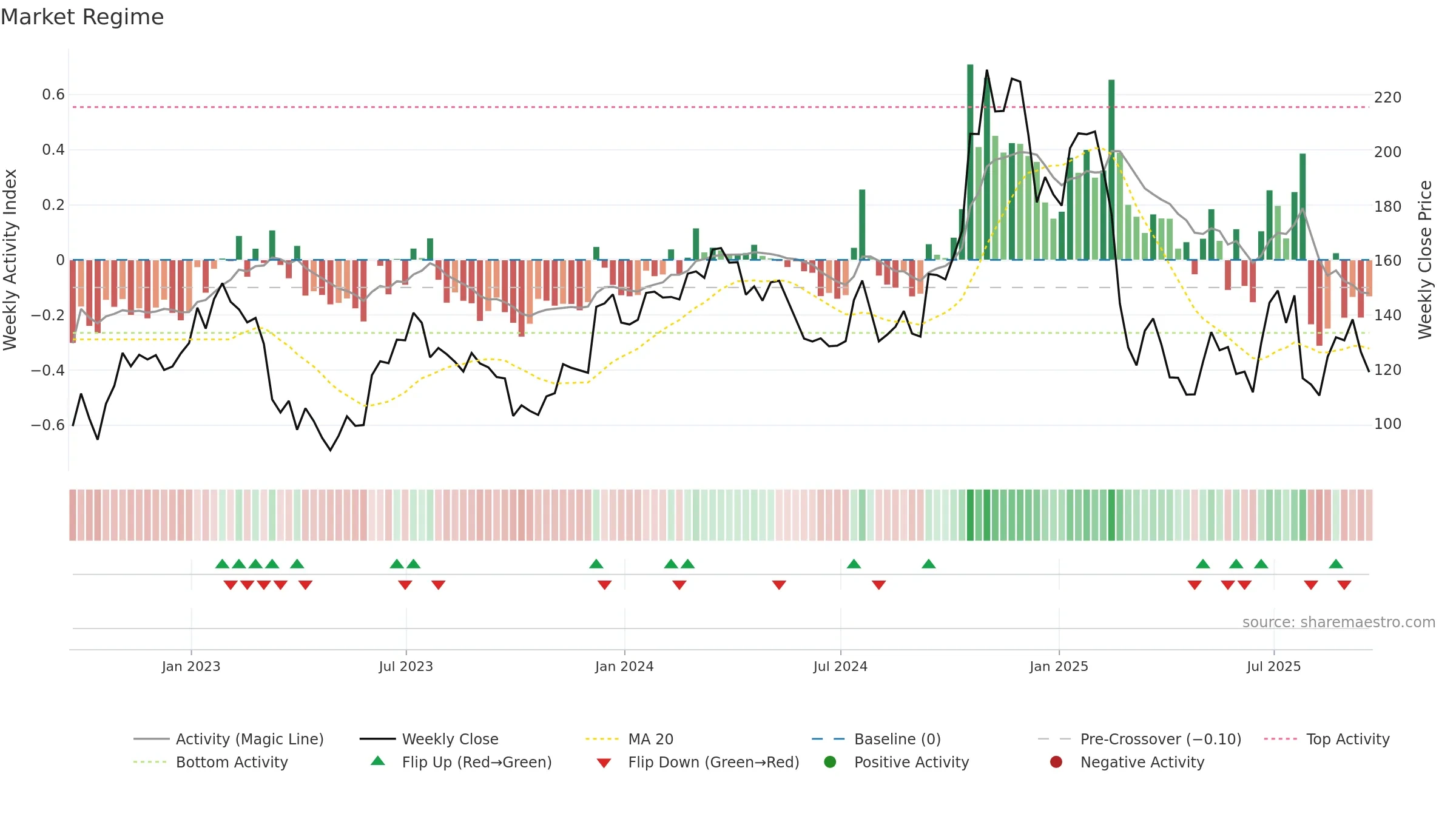Click the 220 right axis tick label

[1387, 98]
